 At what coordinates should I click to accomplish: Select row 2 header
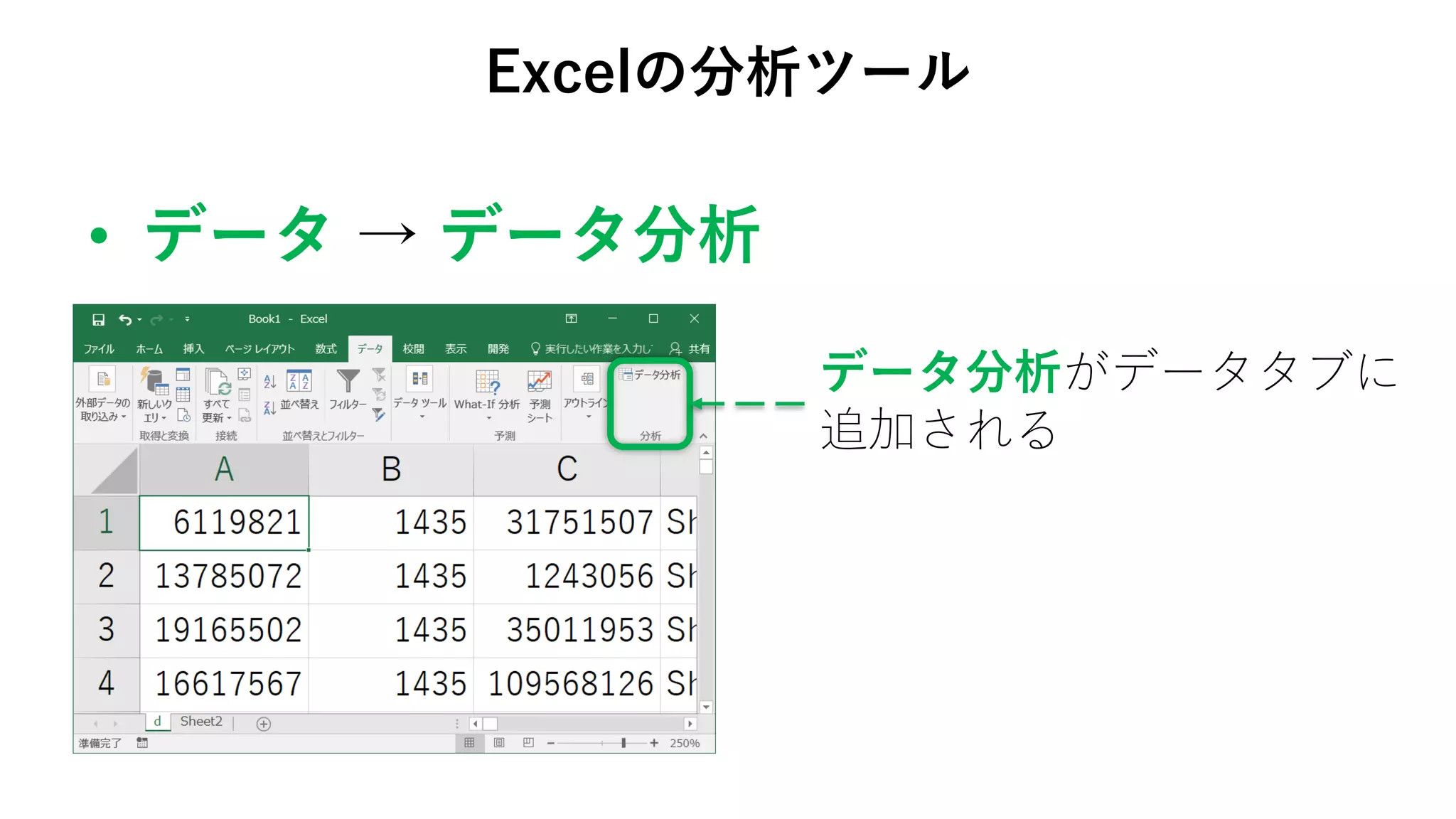(x=106, y=577)
